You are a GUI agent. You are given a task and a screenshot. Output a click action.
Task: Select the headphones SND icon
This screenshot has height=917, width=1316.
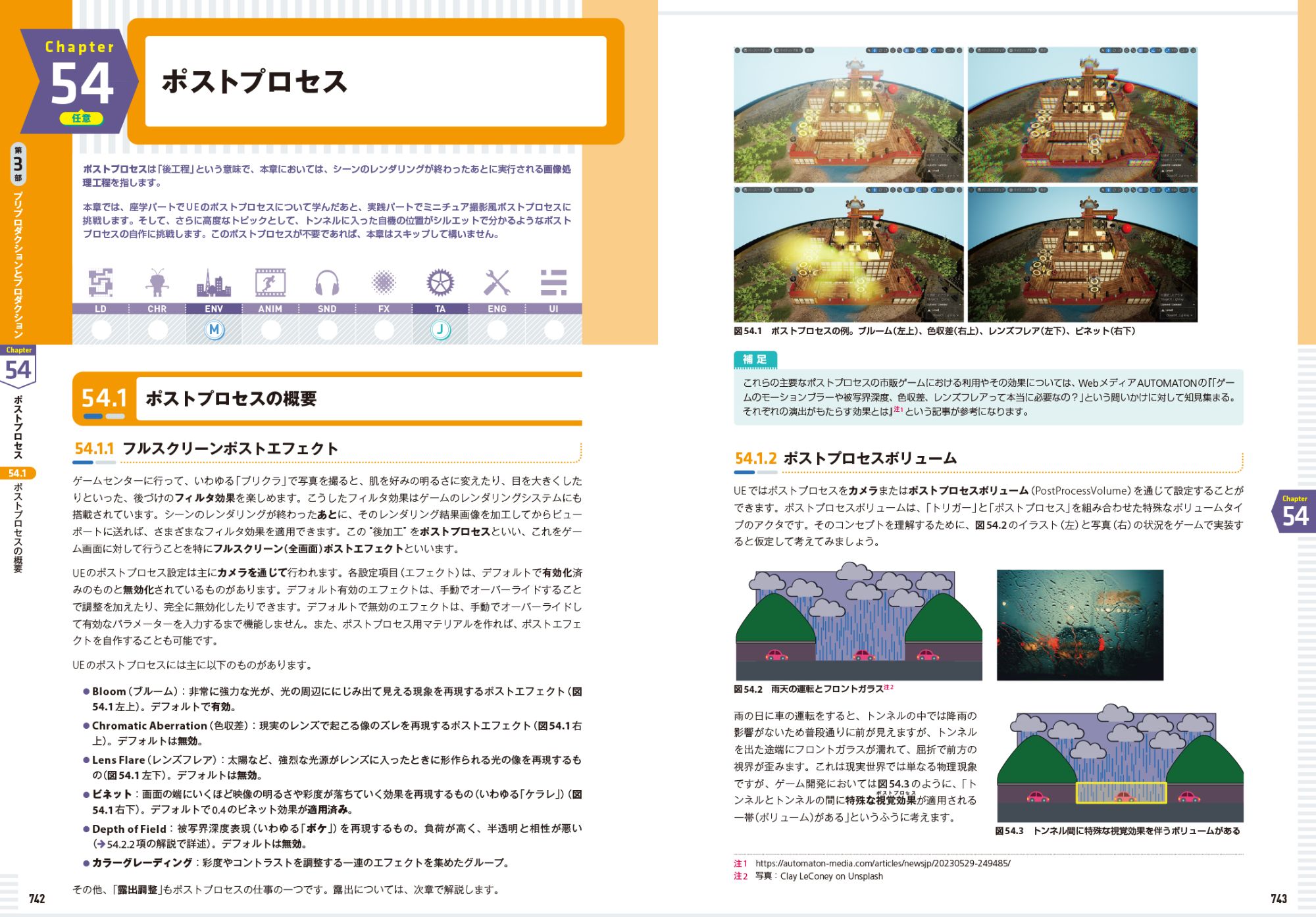click(x=327, y=283)
